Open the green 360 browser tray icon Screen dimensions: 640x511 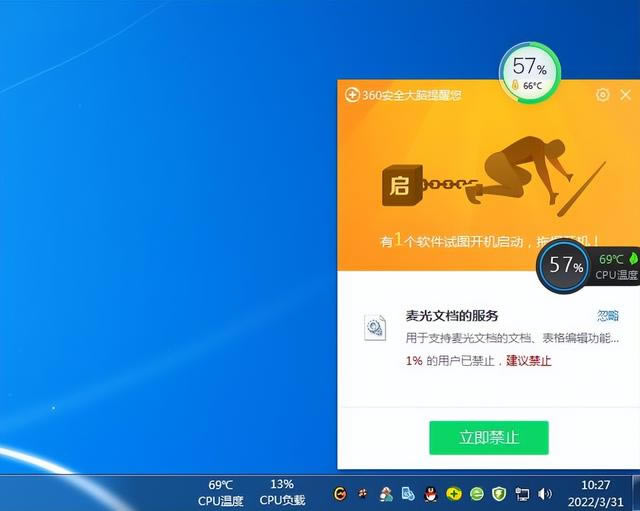[x=476, y=494]
